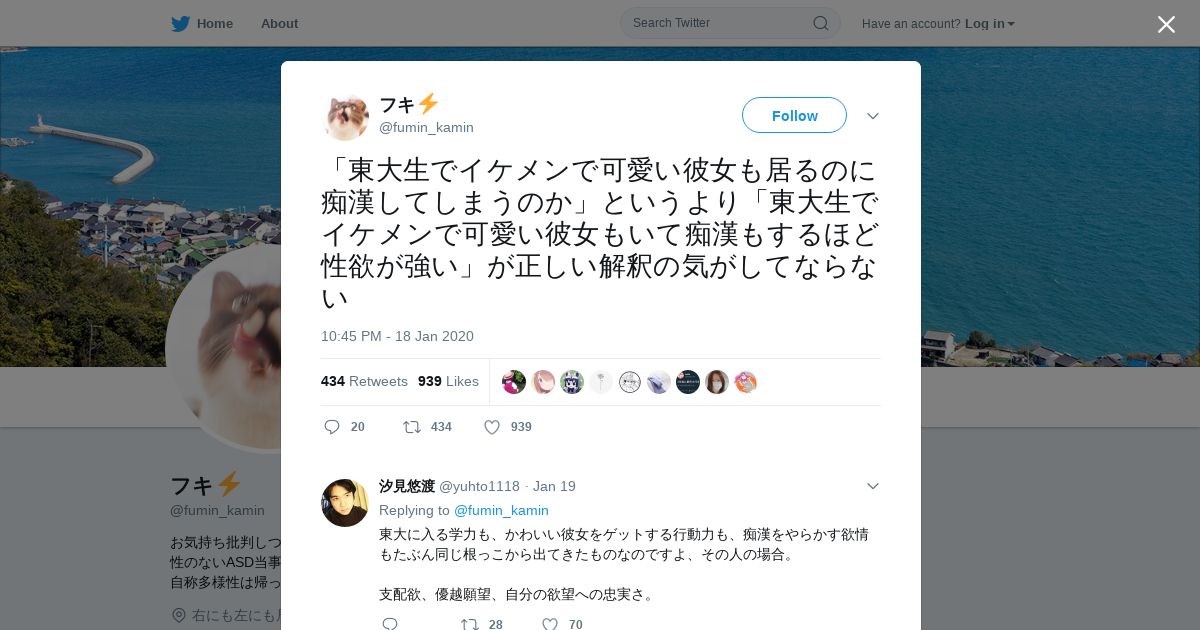Click the retweet icon showing 434
This screenshot has width=1200, height=630.
[412, 427]
